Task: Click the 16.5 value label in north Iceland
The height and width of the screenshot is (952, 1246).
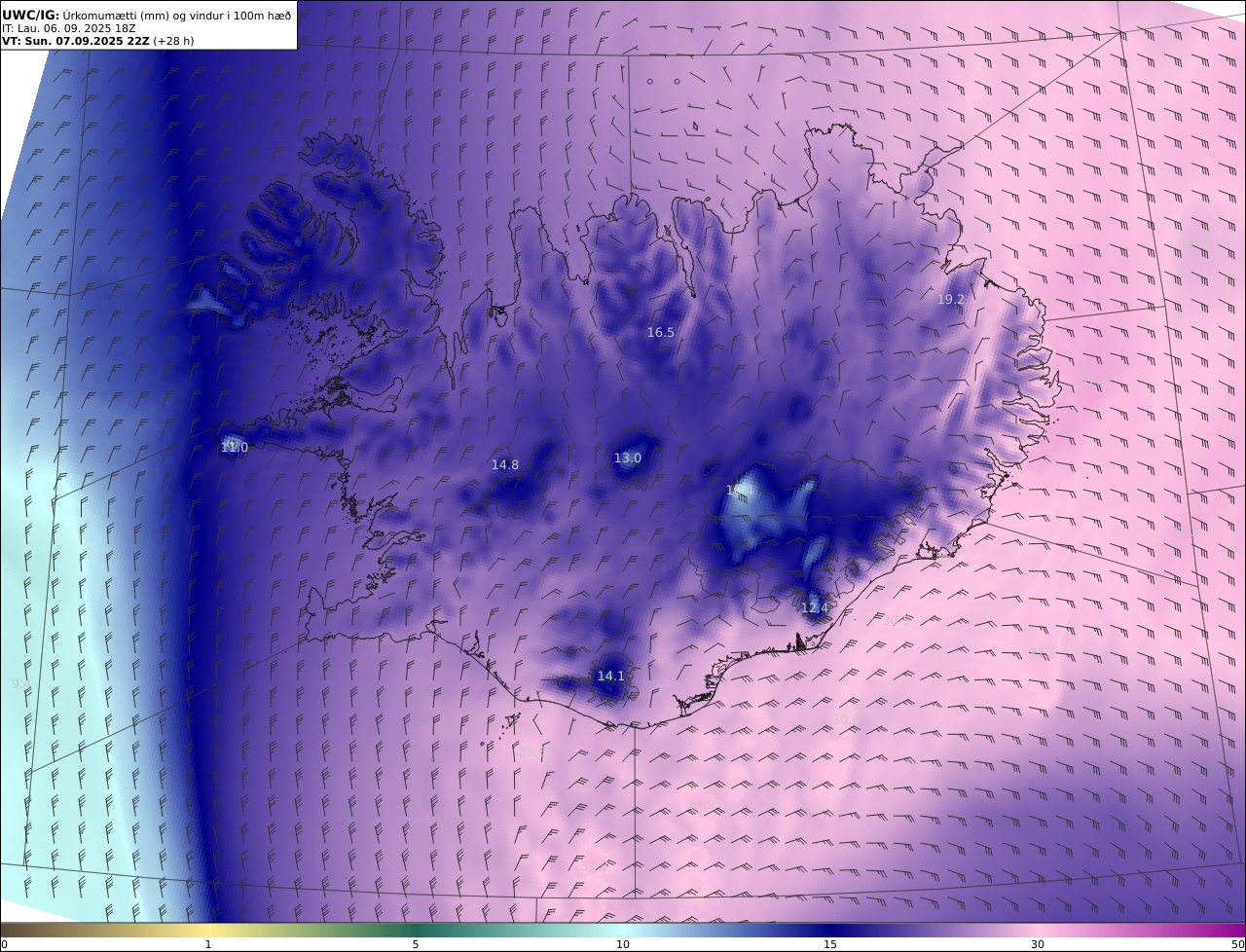Action: tap(660, 333)
